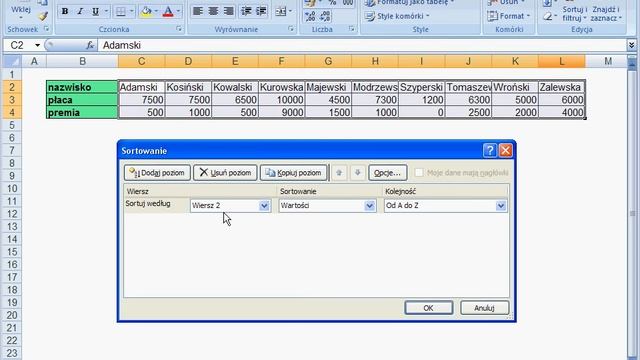Align cell text to the right
The width and height of the screenshot is (640, 360).
(x=229, y=11)
